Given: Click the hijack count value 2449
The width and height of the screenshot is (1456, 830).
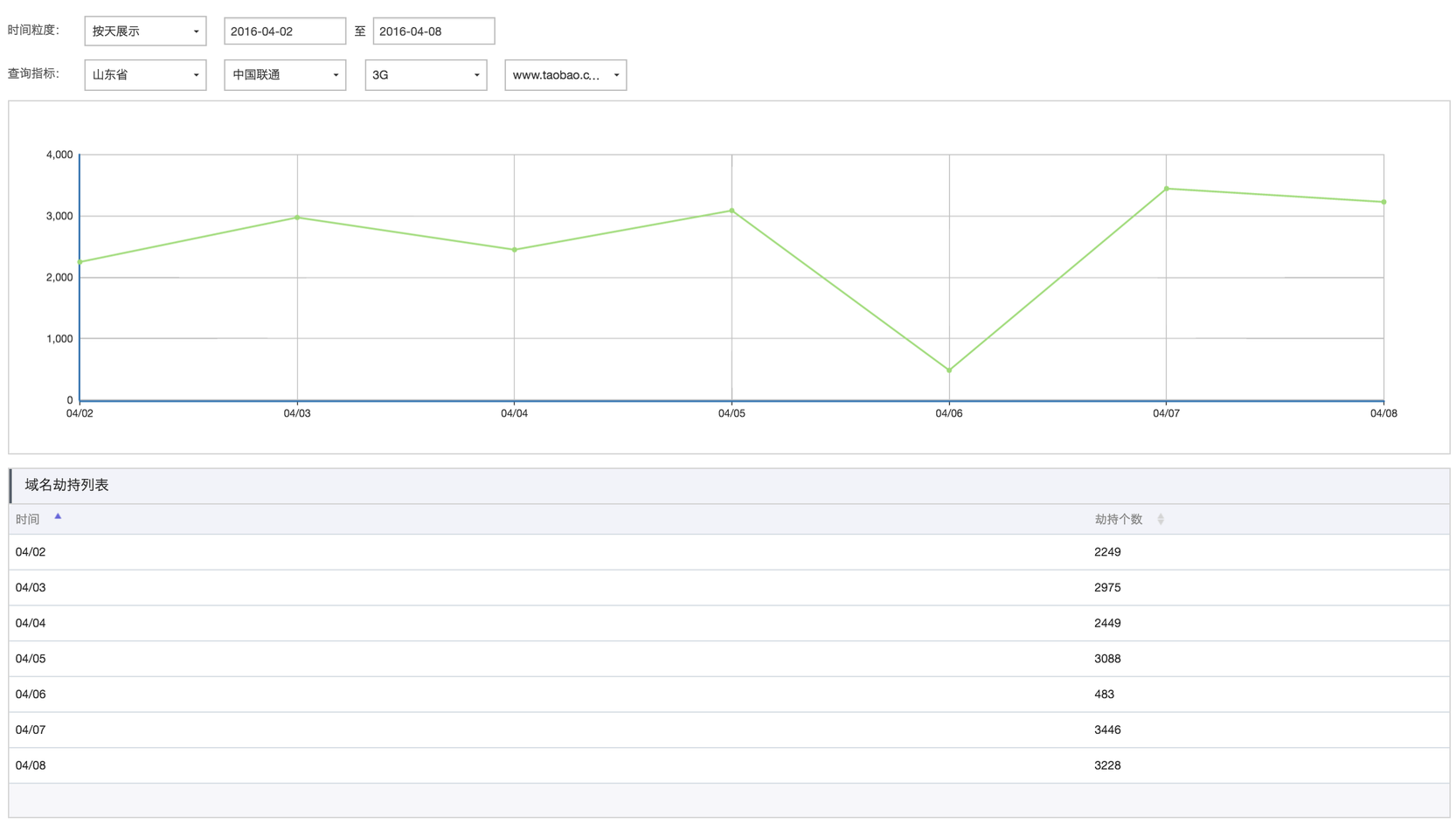Looking at the screenshot, I should [1107, 623].
